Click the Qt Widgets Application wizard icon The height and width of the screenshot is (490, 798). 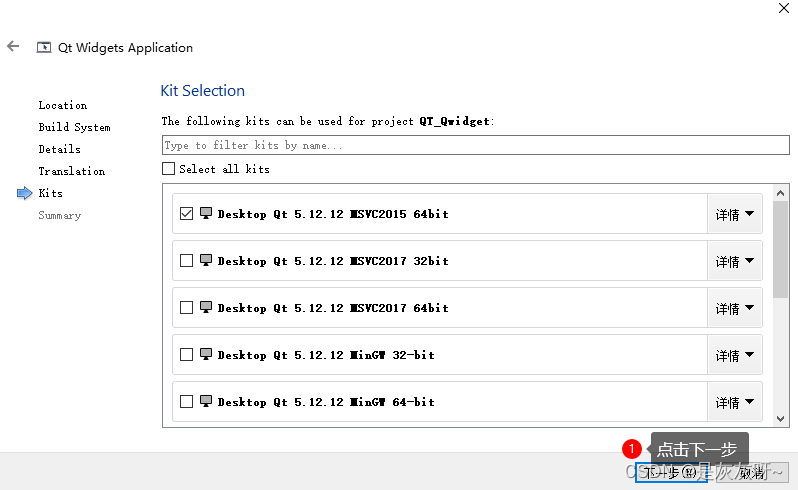point(43,47)
